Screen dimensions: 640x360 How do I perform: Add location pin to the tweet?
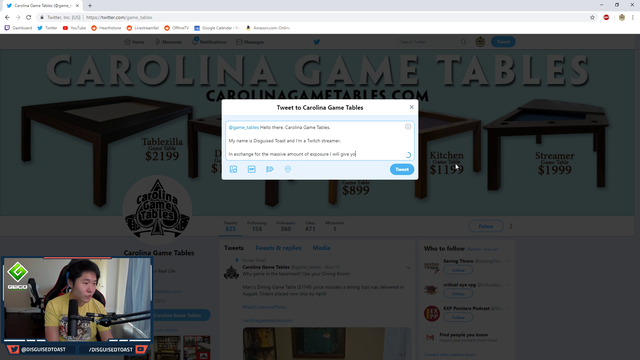point(288,169)
